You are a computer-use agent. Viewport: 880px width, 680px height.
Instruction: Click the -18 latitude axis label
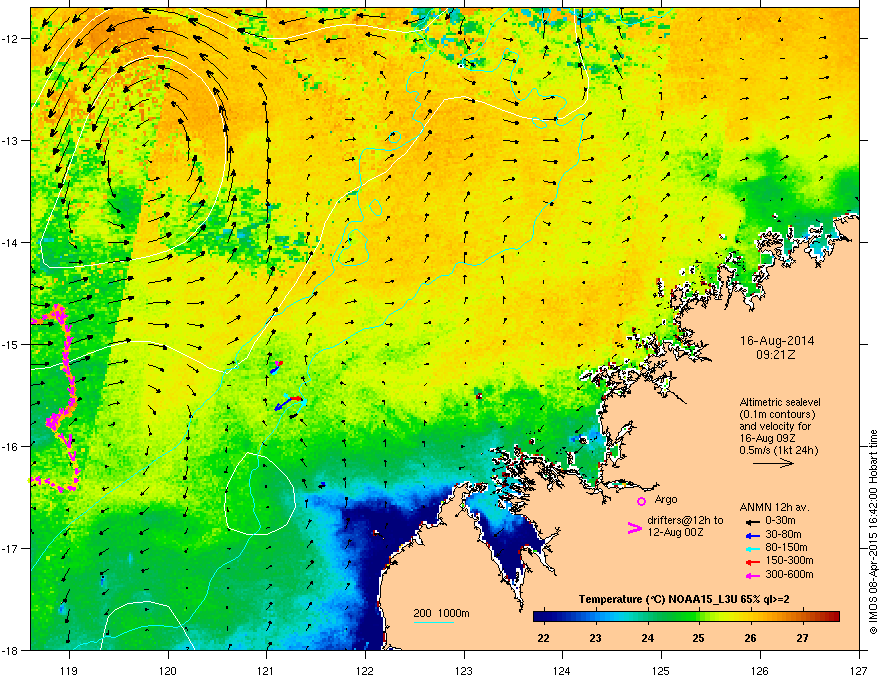tap(10, 650)
